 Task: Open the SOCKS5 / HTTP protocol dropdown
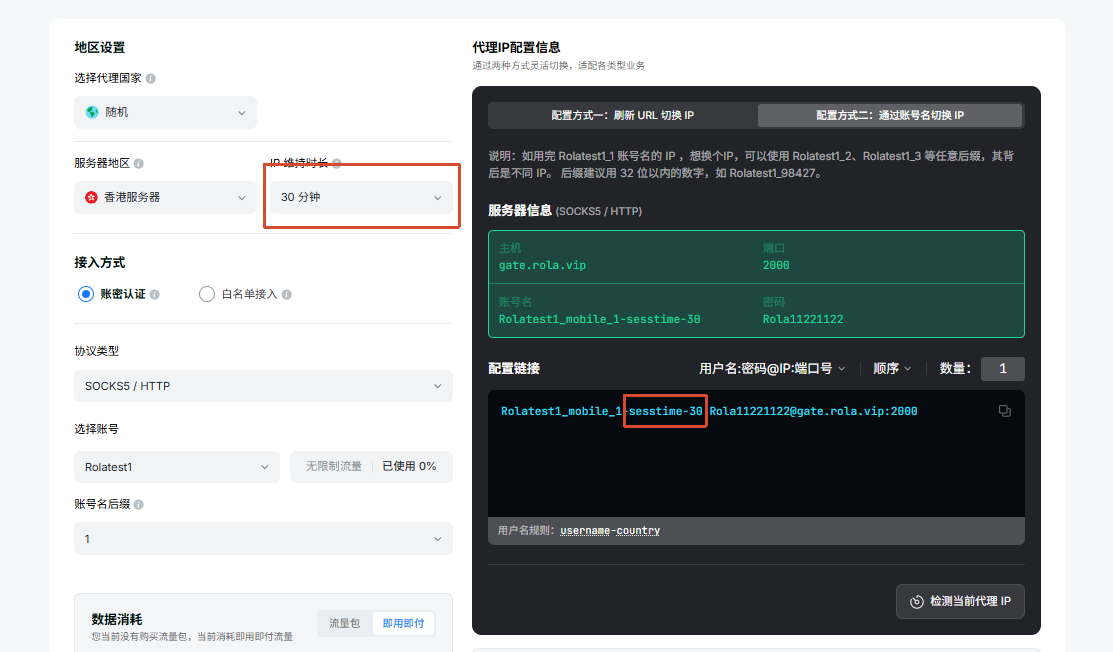[x=263, y=386]
